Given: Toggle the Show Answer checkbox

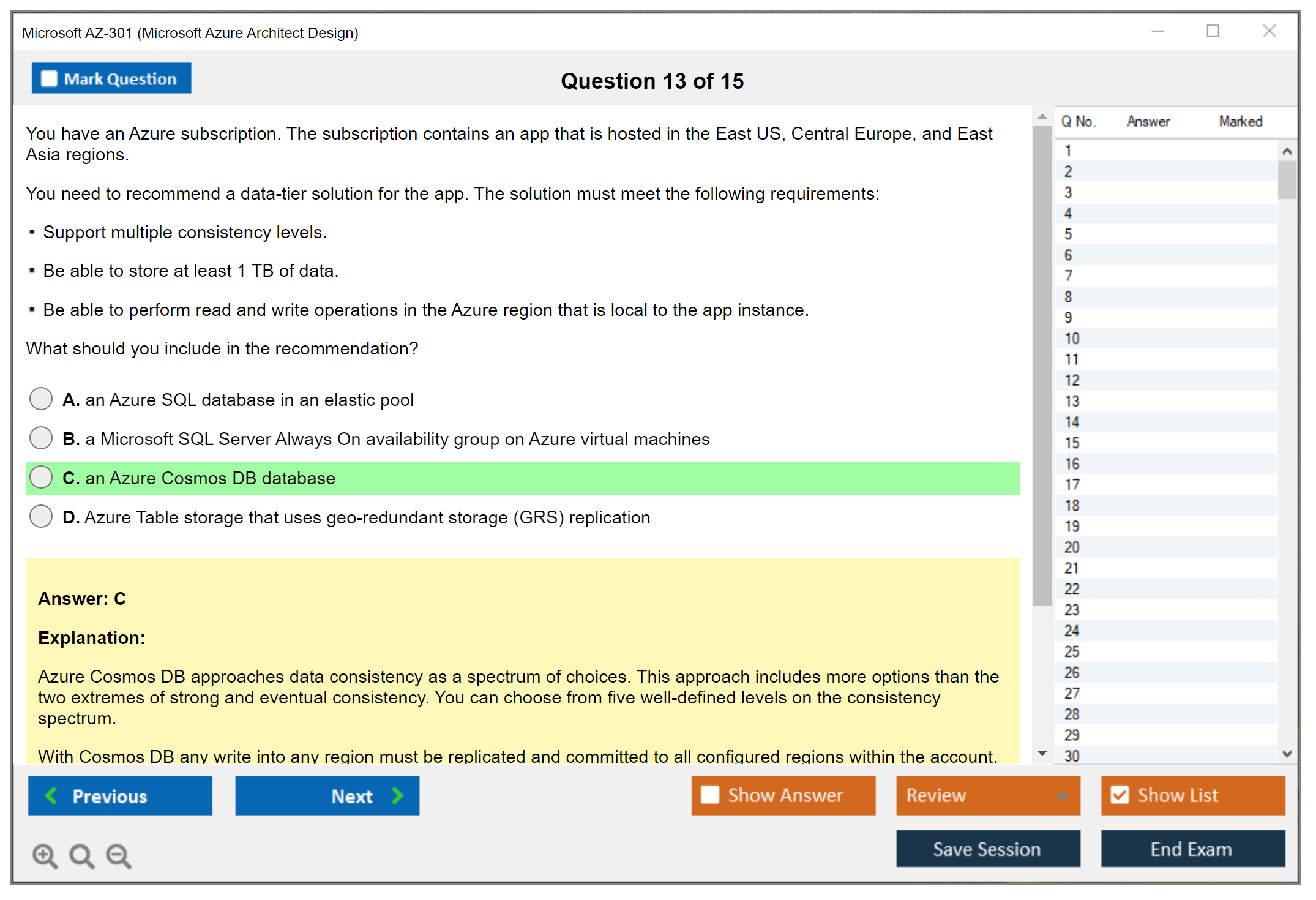Looking at the screenshot, I should tap(710, 795).
